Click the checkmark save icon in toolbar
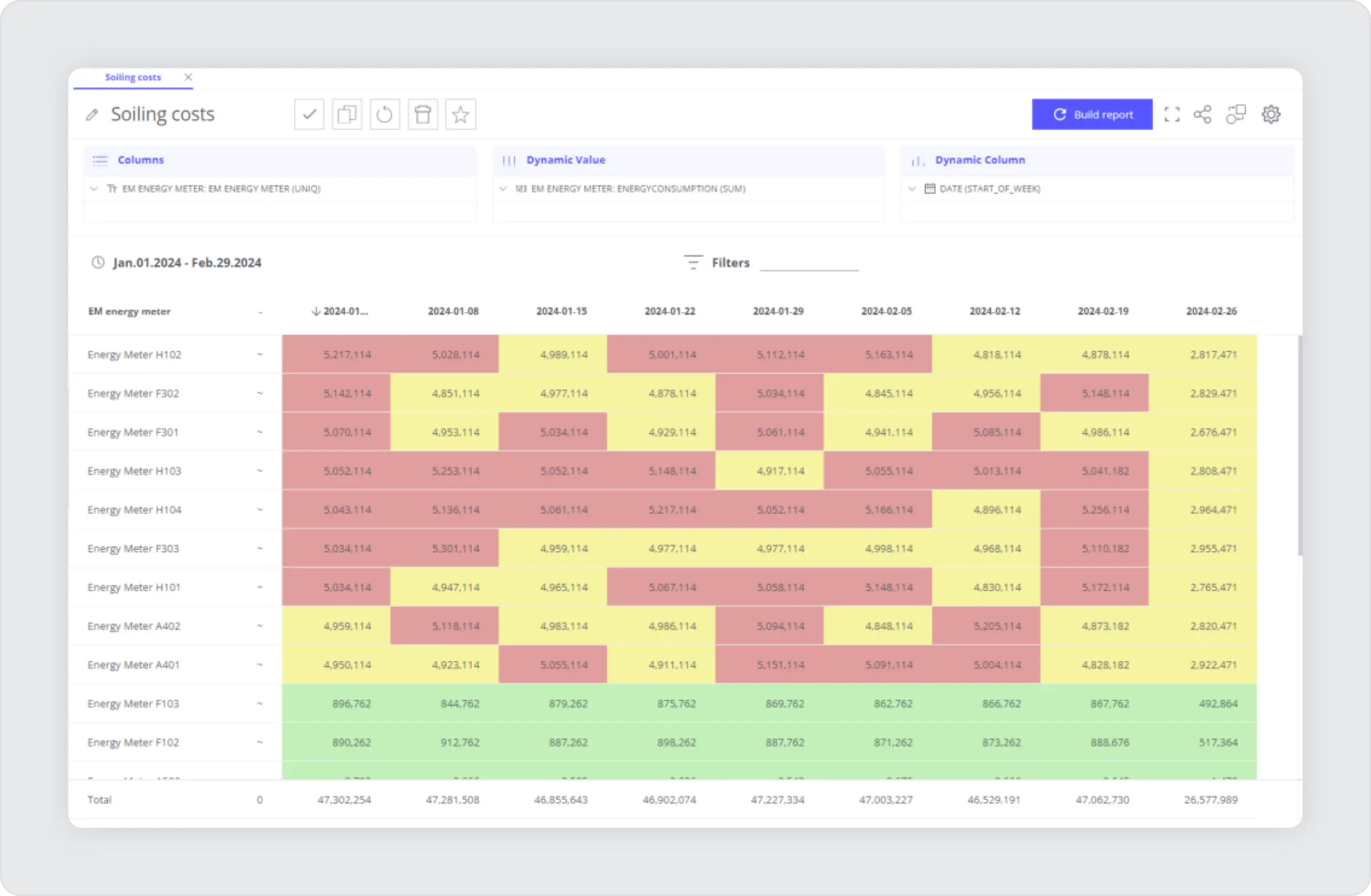 (x=309, y=114)
